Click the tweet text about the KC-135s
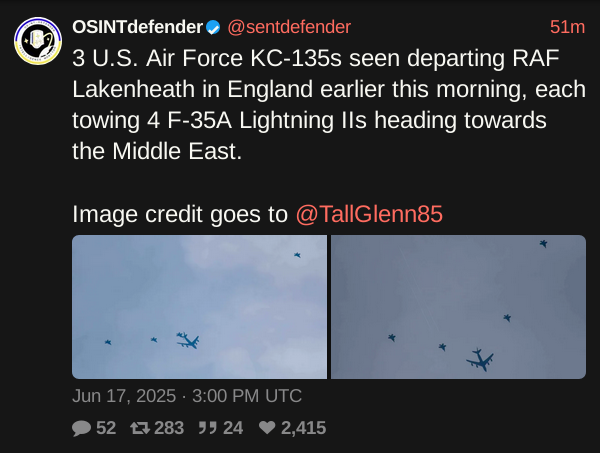600x453 pixels. click(x=328, y=105)
